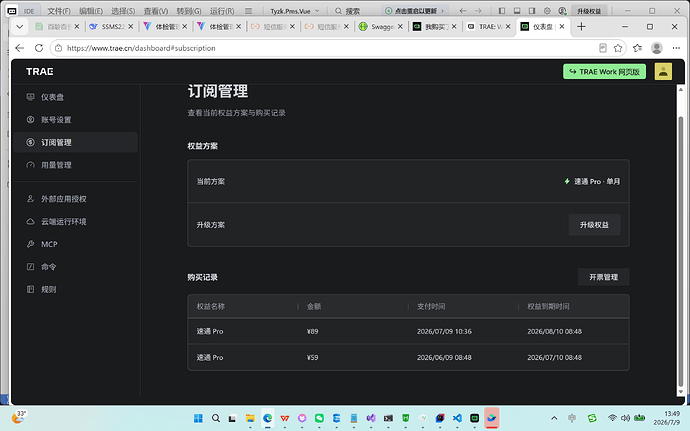
Task: Expand the tab search dropdown chevron
Action: coord(19,27)
